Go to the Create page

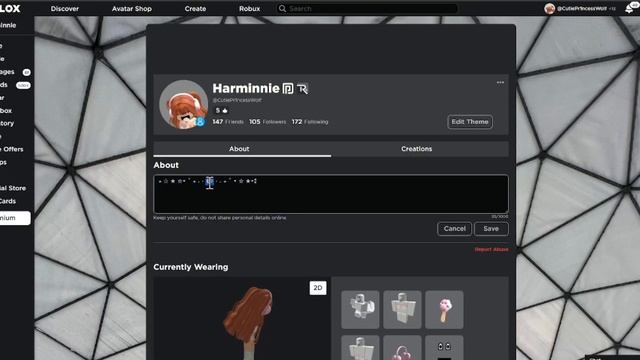[x=195, y=9]
